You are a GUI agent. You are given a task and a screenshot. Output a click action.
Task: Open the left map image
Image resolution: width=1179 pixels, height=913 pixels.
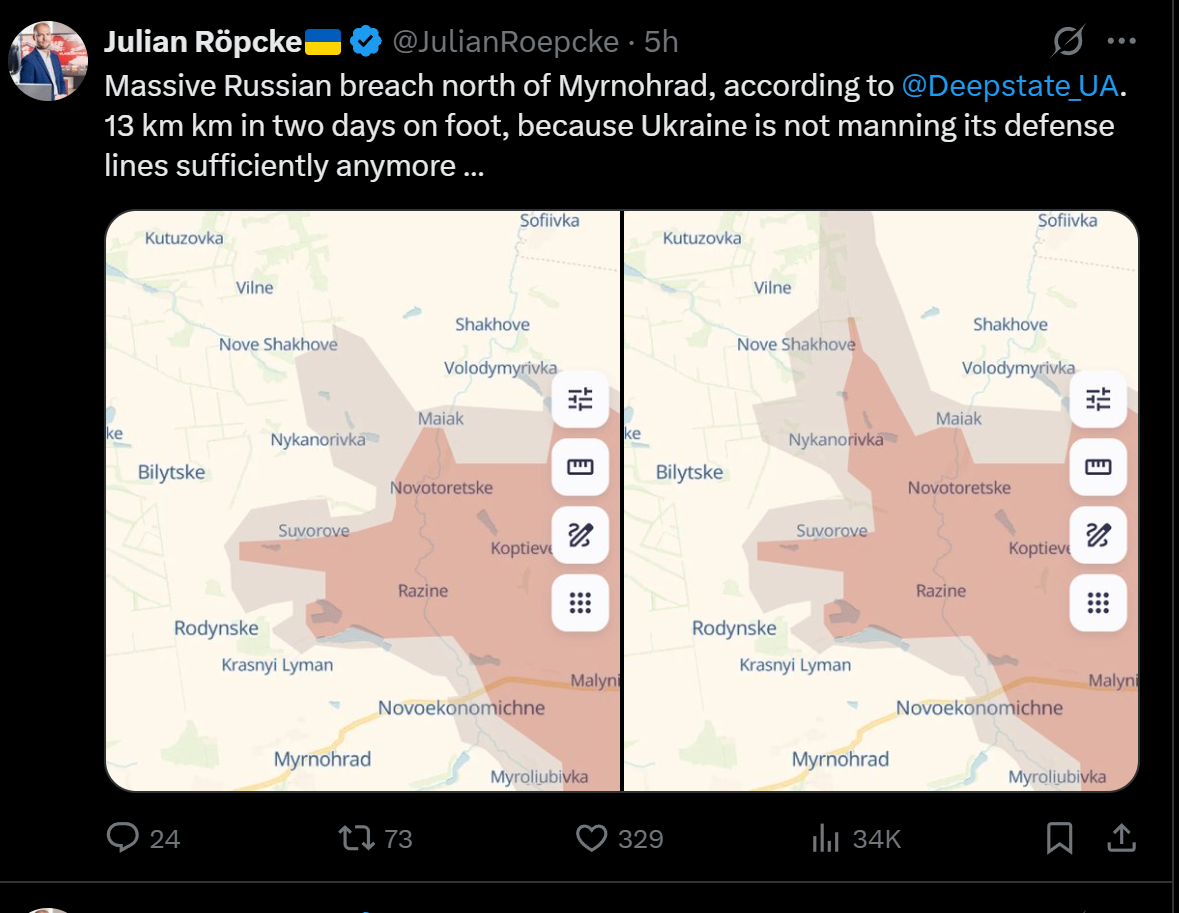(x=363, y=501)
